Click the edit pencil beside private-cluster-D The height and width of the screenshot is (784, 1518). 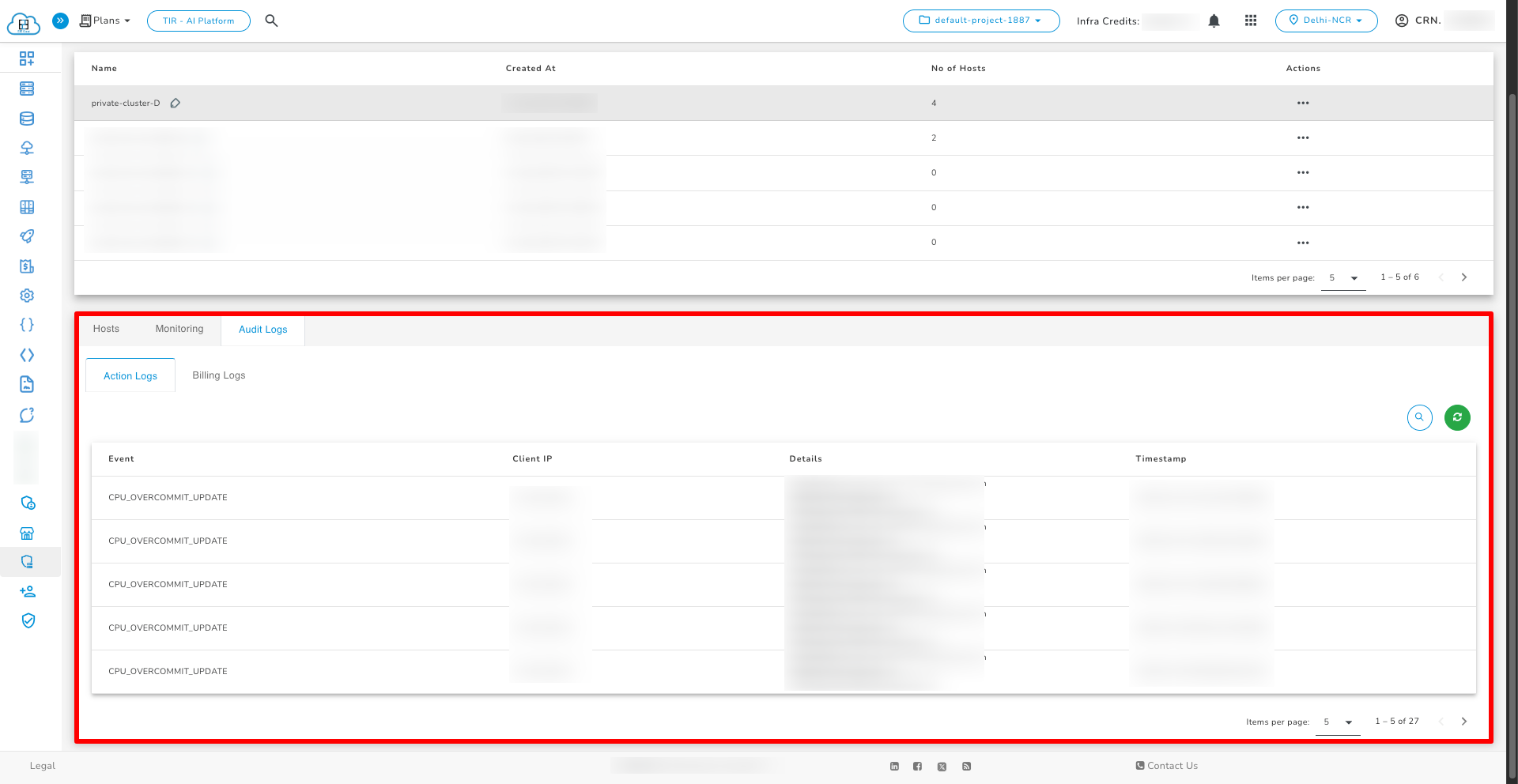coord(176,103)
